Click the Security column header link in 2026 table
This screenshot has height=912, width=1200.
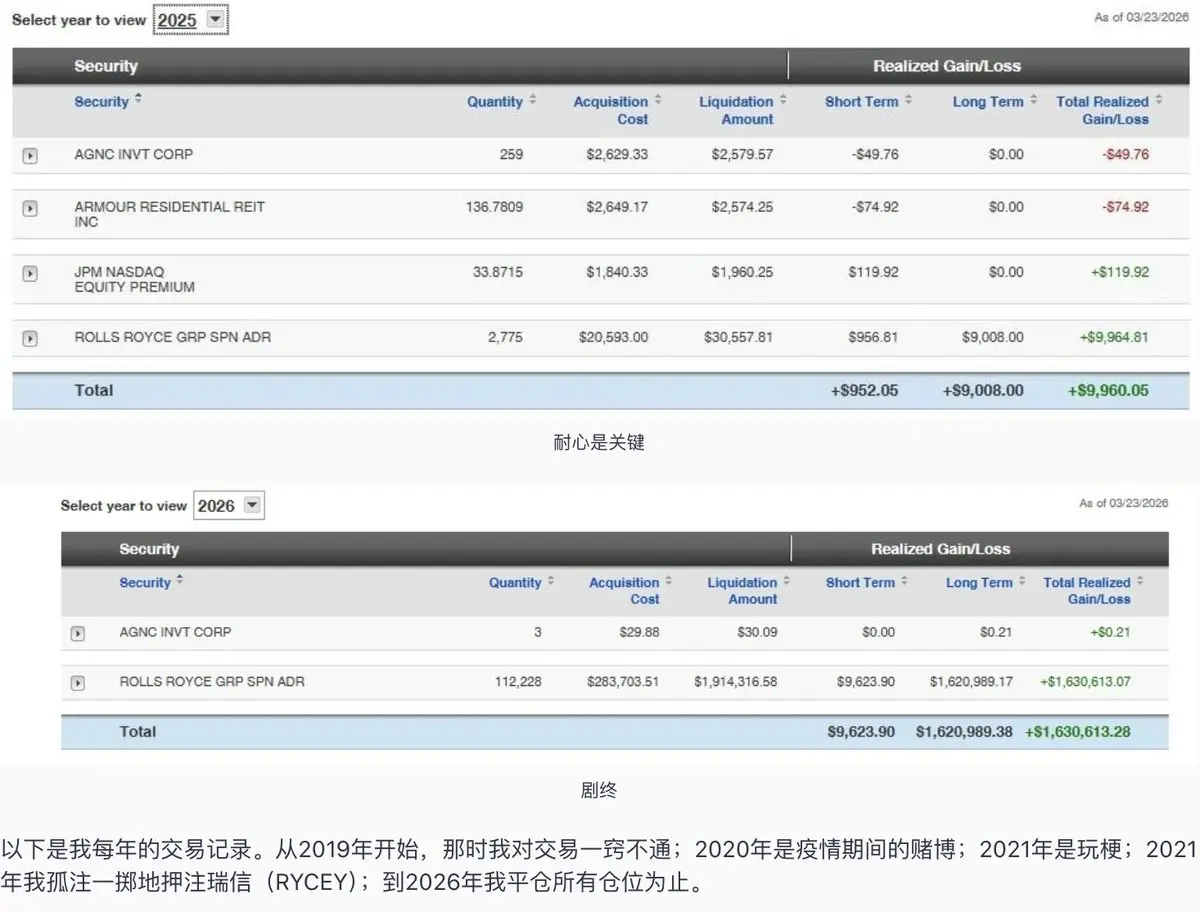click(x=145, y=582)
